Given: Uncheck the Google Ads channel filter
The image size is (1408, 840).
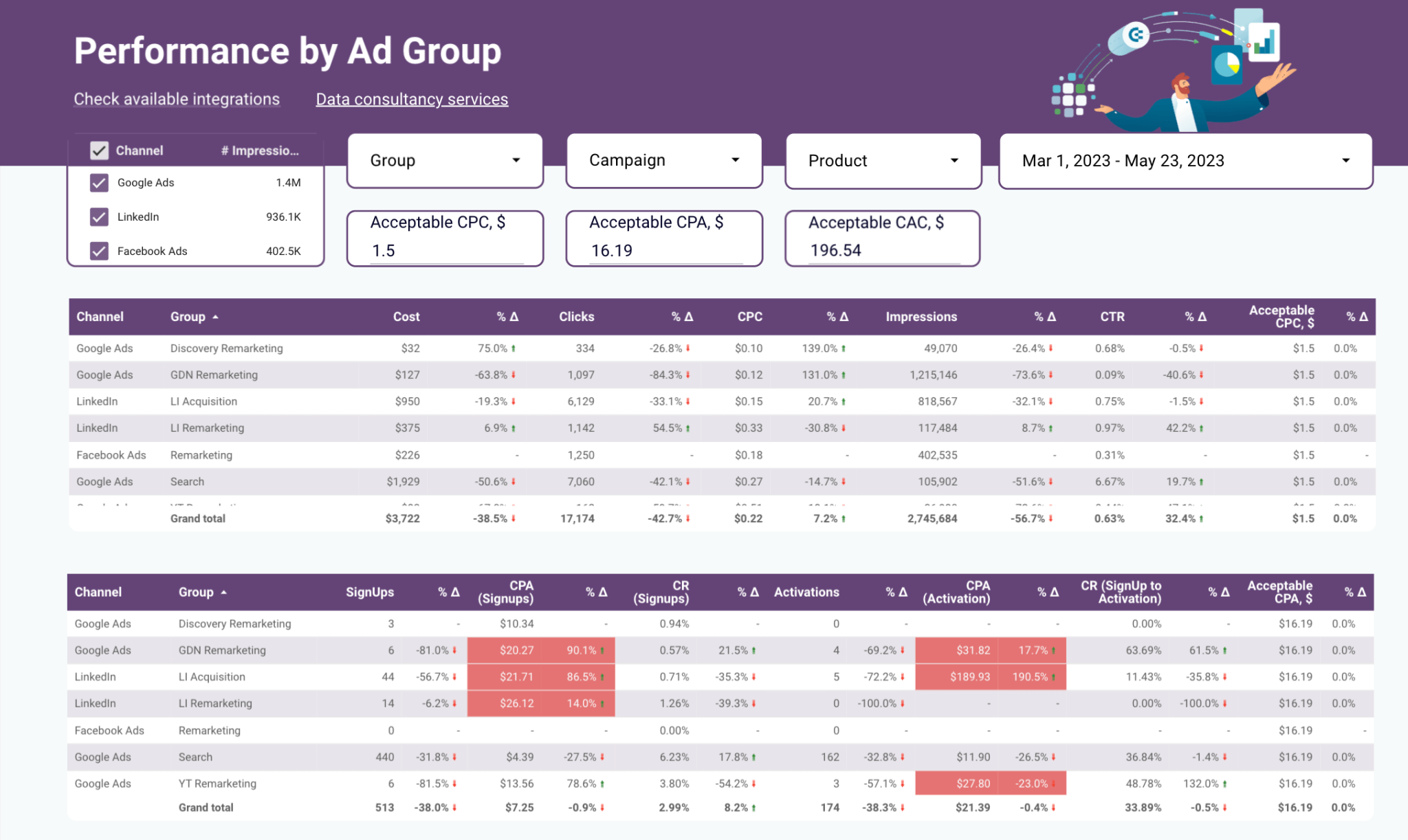Looking at the screenshot, I should coord(99,182).
